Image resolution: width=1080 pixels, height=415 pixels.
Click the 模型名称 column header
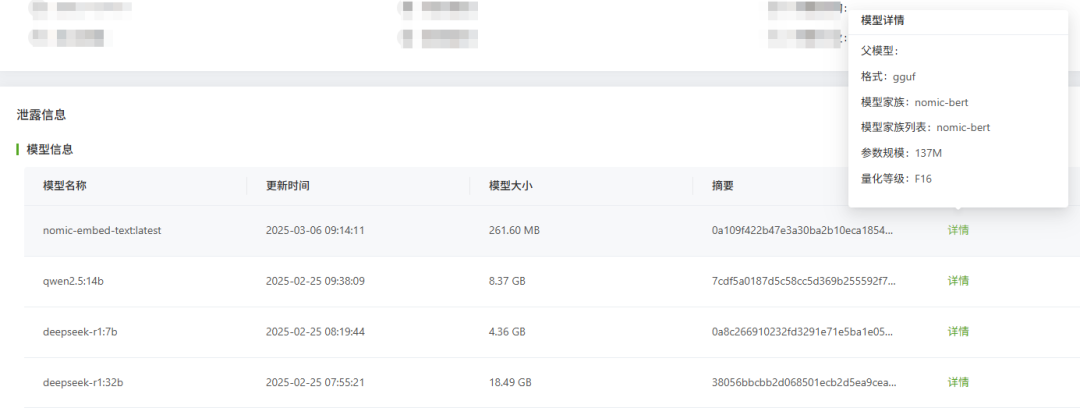[x=65, y=186]
